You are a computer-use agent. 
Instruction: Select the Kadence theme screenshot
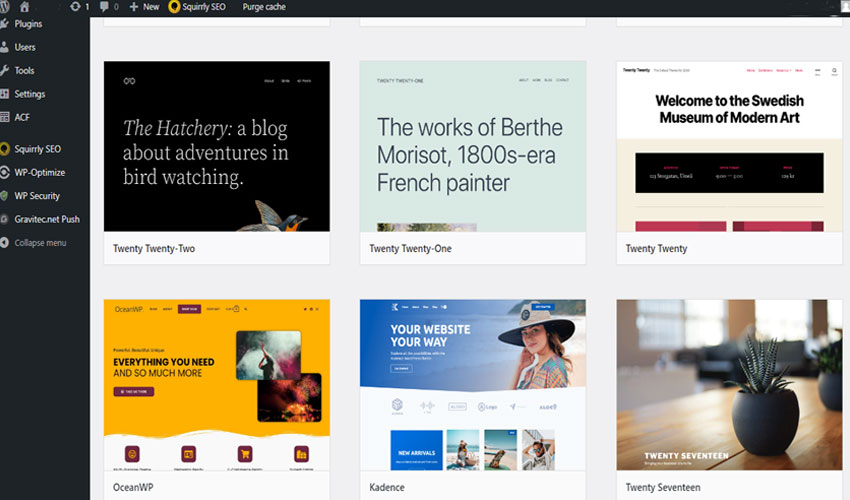coord(473,385)
